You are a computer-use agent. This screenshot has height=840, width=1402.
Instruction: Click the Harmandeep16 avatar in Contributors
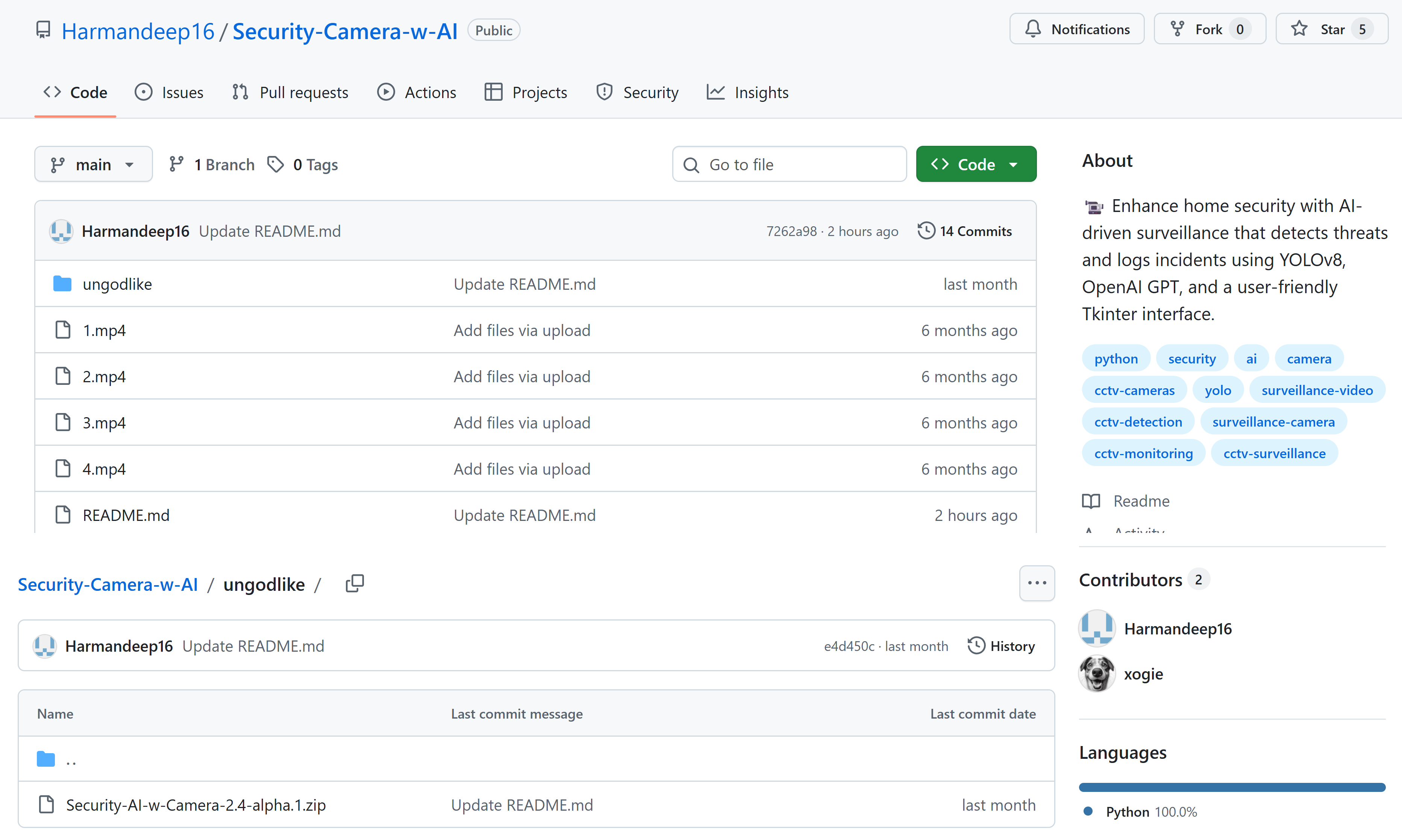1097,628
